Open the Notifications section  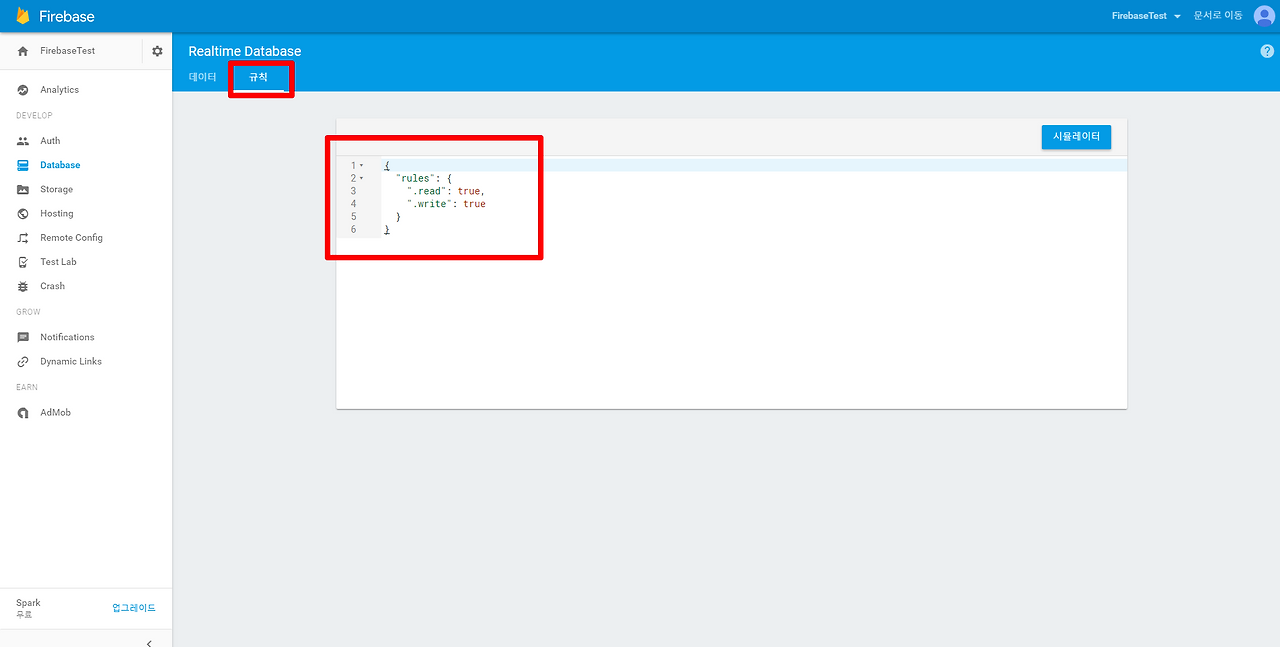coord(65,336)
